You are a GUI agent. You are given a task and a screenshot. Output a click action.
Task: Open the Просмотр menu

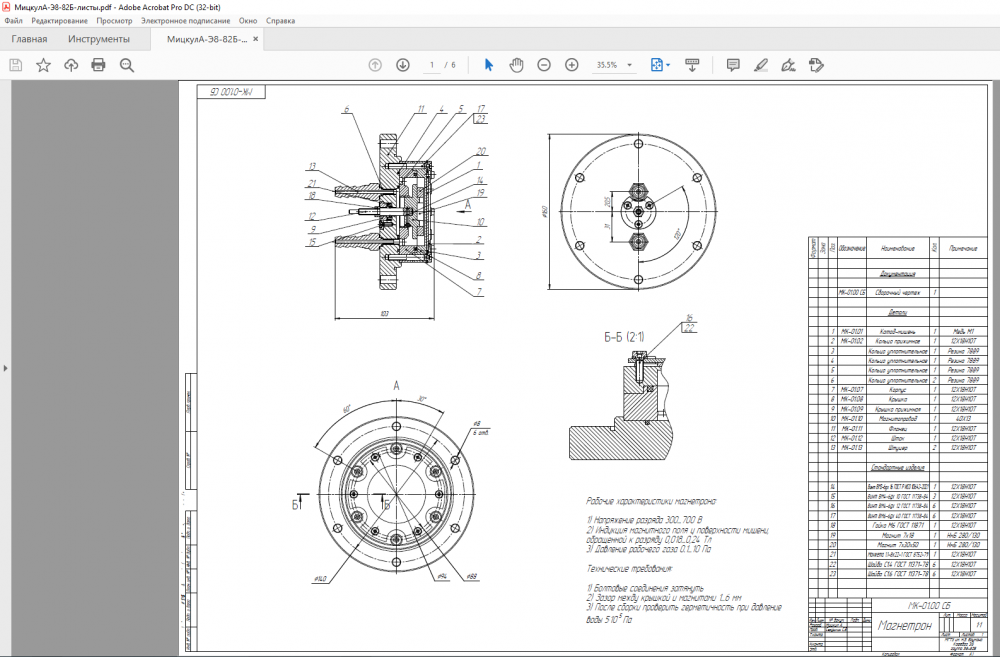(x=114, y=21)
